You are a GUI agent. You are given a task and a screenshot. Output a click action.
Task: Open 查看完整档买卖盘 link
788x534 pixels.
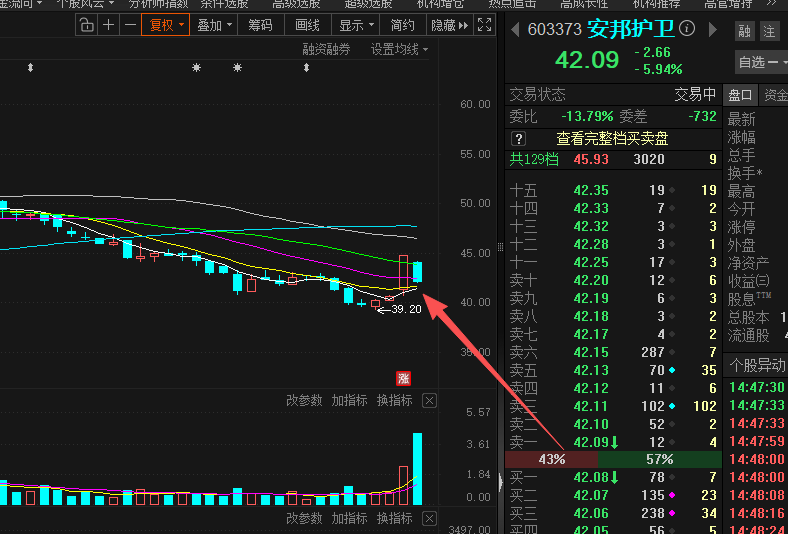point(612,139)
